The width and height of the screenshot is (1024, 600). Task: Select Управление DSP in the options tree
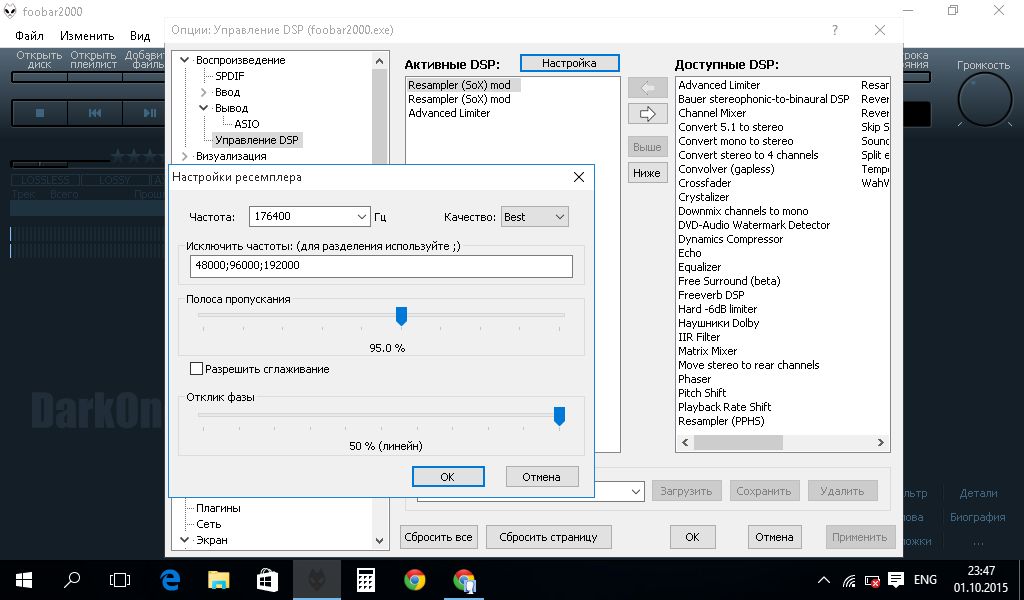pyautogui.click(x=257, y=140)
